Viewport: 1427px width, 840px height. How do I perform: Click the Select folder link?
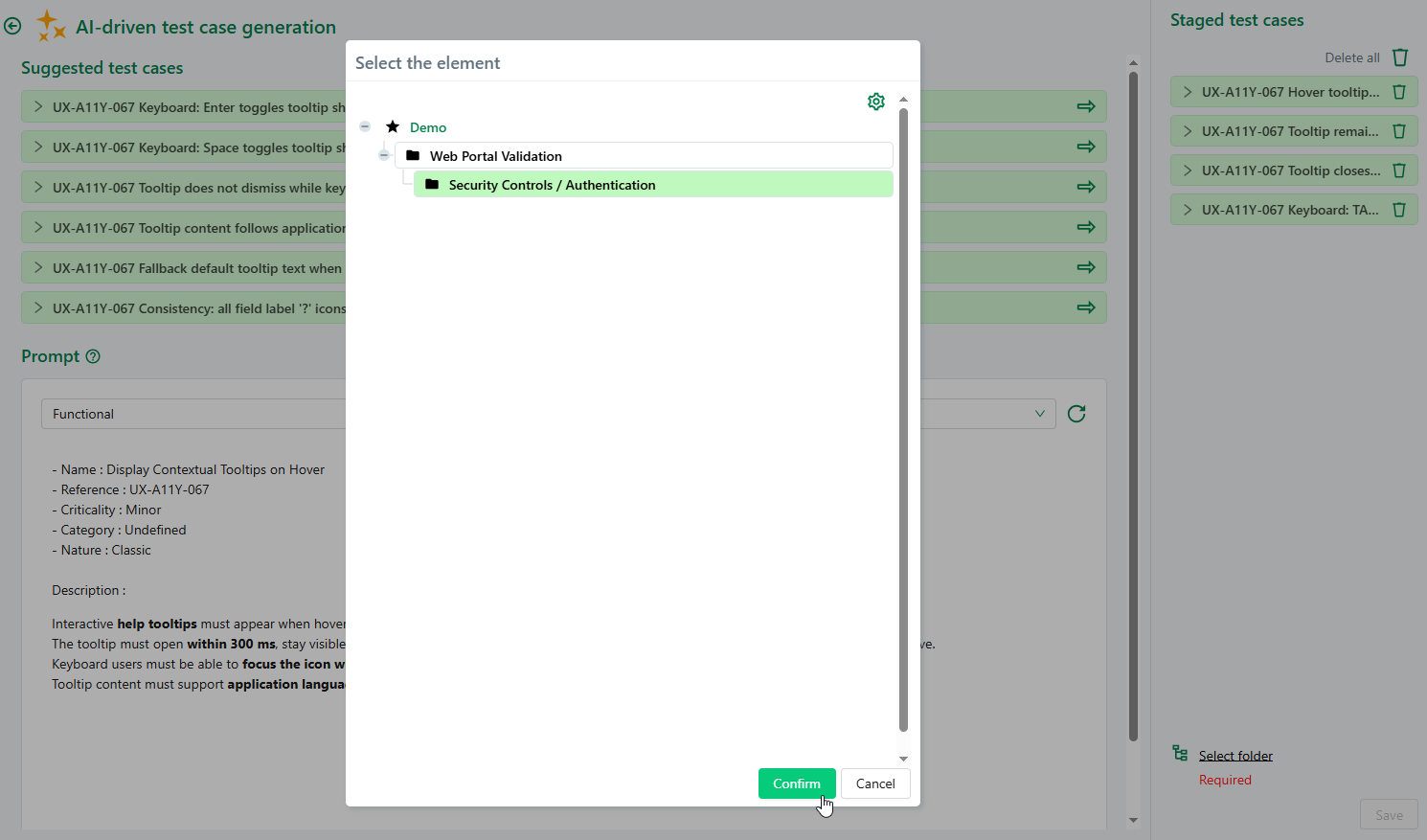point(1235,755)
